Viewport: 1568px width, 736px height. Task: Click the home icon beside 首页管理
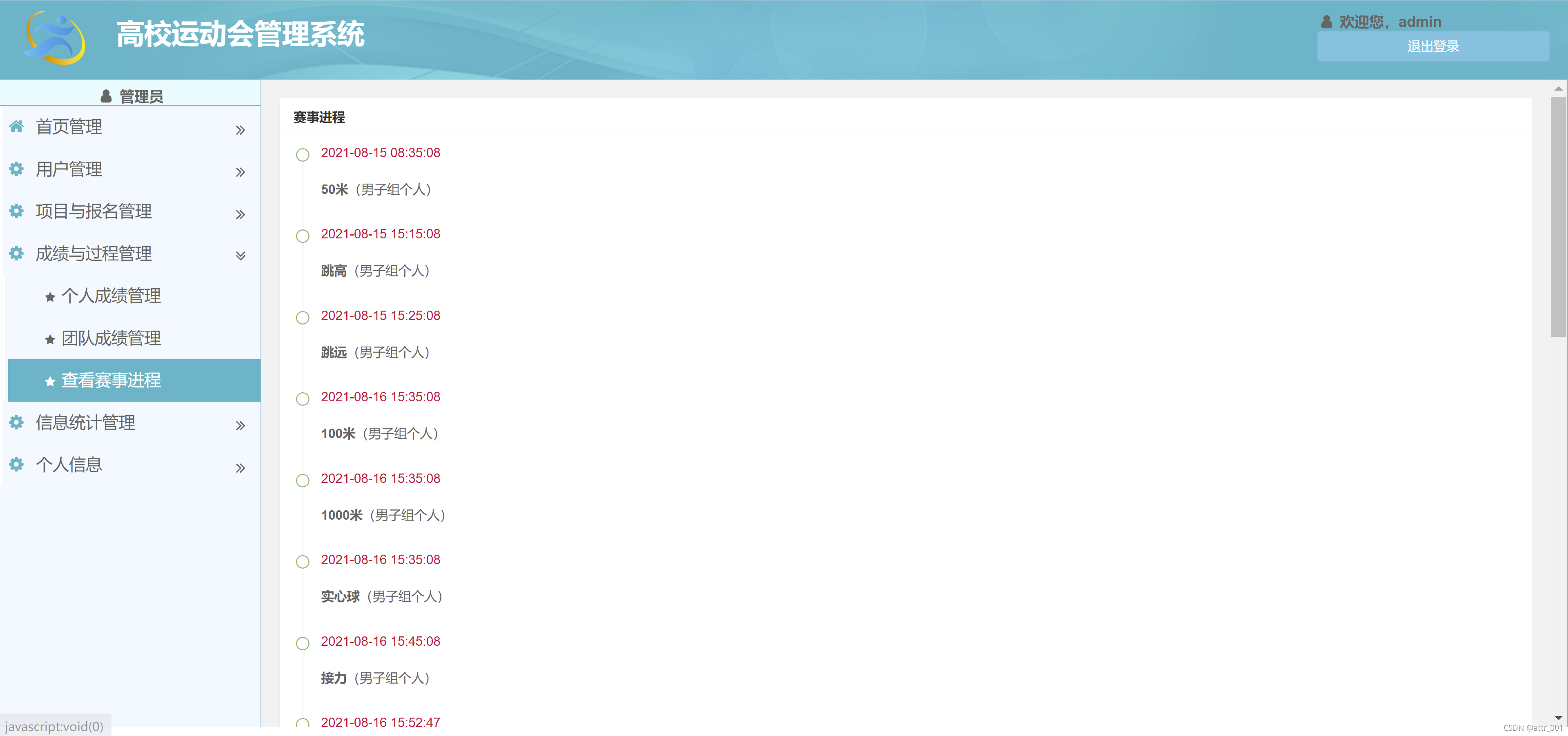[x=16, y=127]
